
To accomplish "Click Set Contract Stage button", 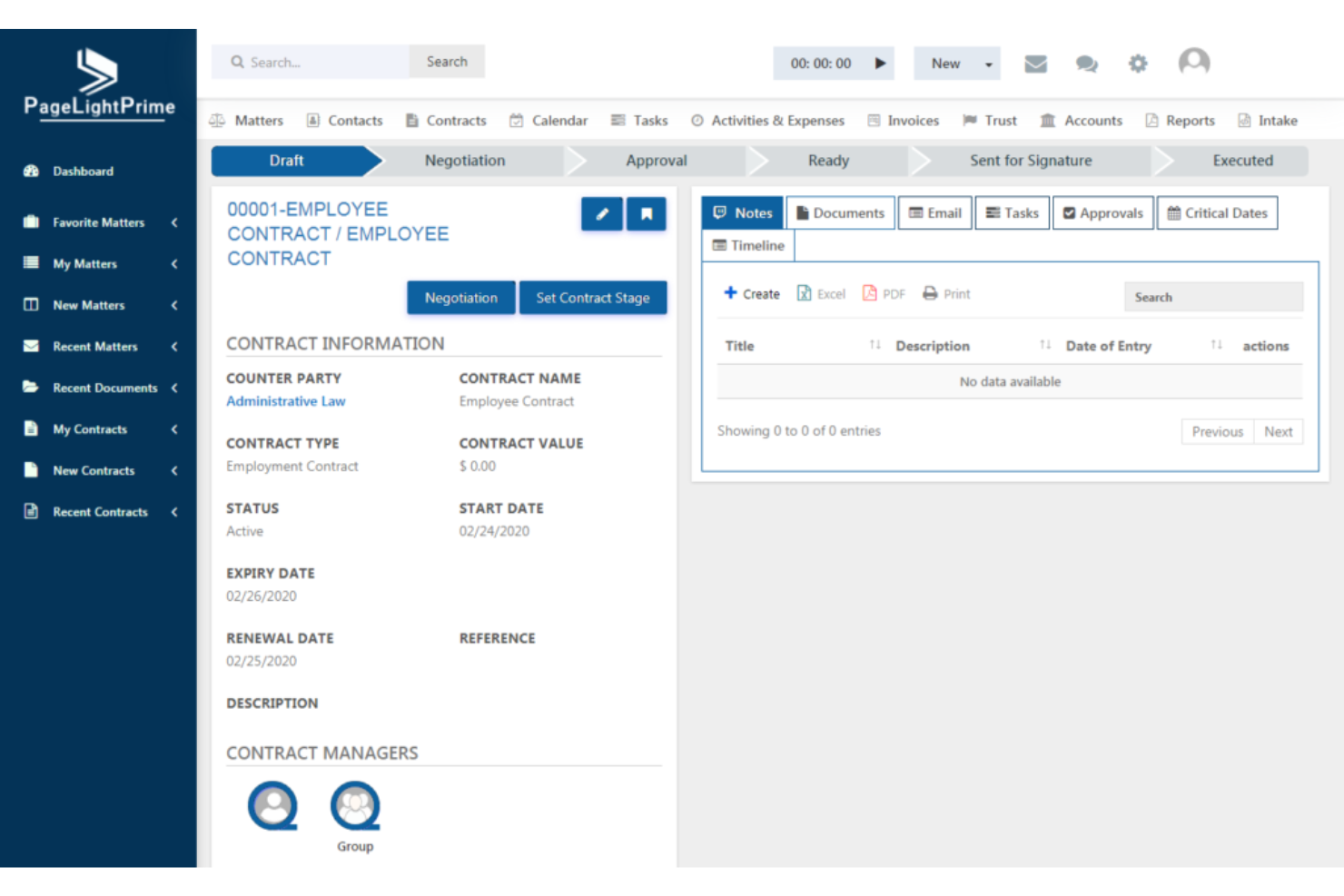I will click(593, 298).
